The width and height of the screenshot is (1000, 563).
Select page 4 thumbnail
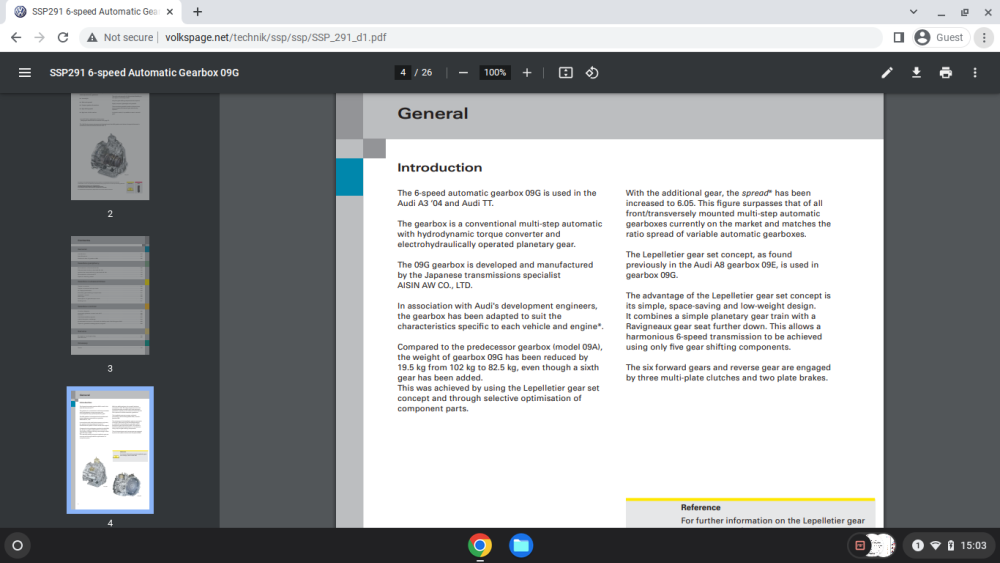pyautogui.click(x=110, y=450)
